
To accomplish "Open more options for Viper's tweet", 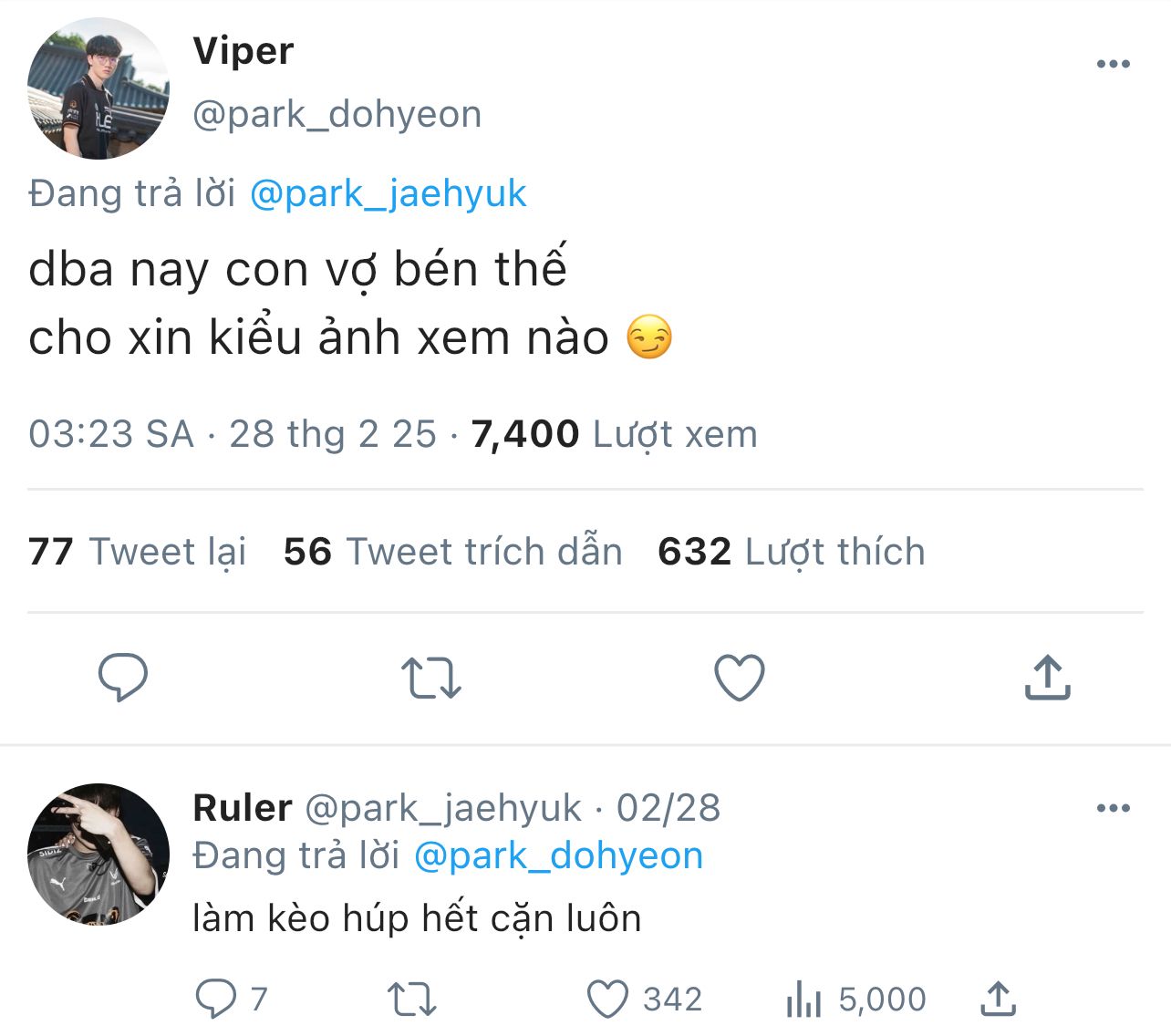I will pos(1113,64).
